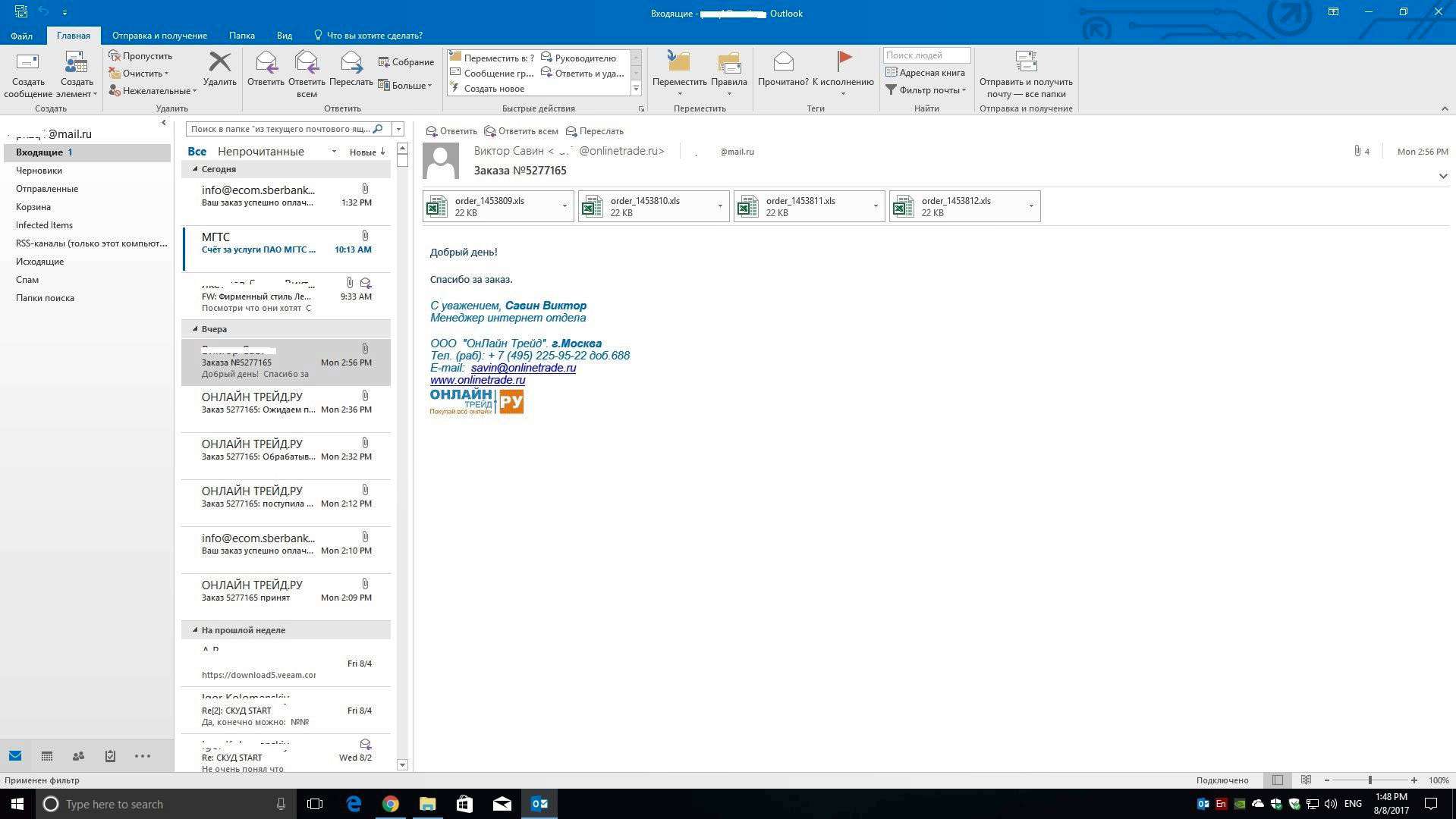Switch to reading view in status bar
The width and height of the screenshot is (1456, 819).
(x=1306, y=780)
